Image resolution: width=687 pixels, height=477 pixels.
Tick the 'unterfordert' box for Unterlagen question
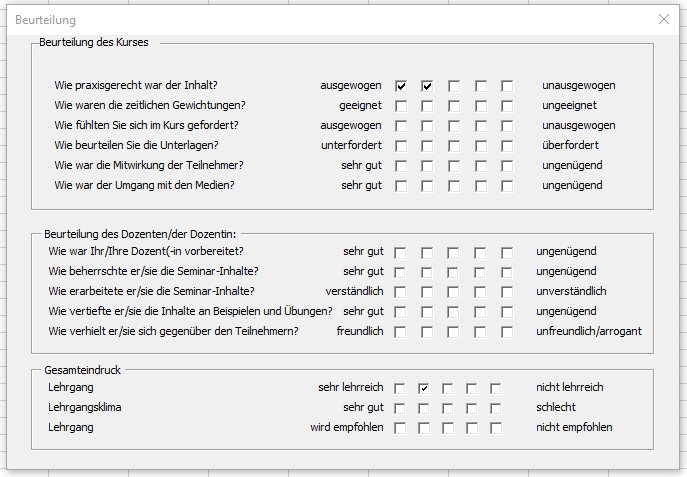(x=401, y=146)
